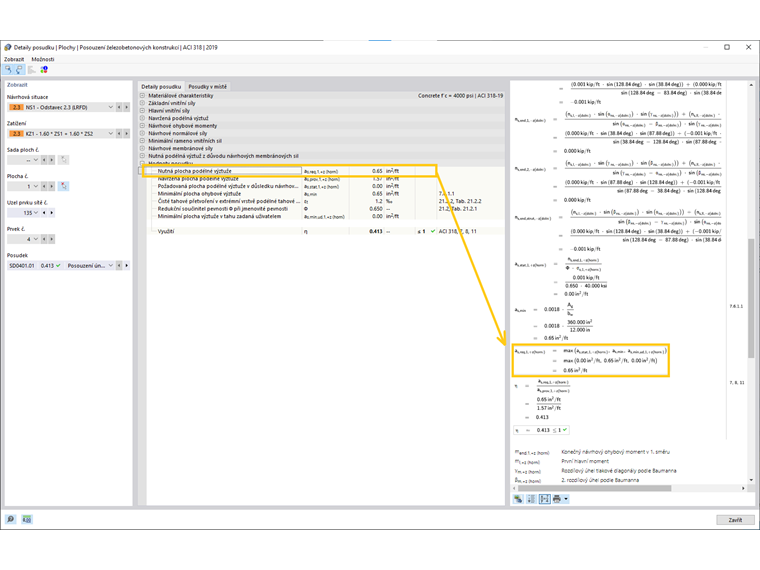
Task: Open the Návrhová situace dropdown
Action: coord(111,107)
